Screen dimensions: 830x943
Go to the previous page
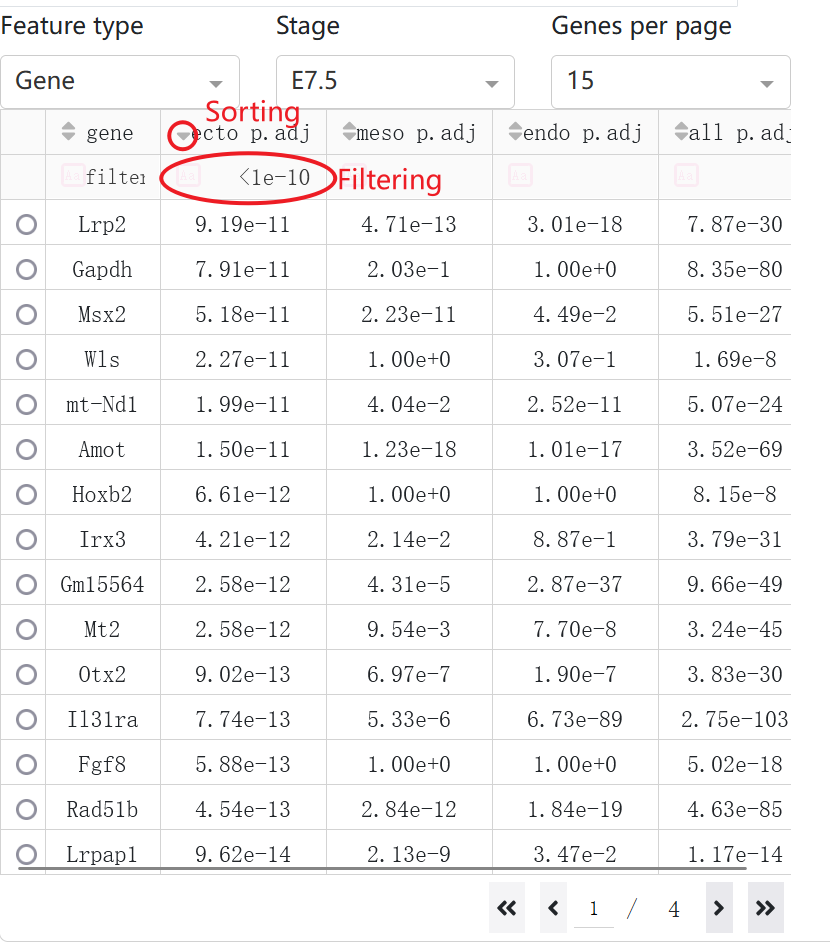pos(553,908)
